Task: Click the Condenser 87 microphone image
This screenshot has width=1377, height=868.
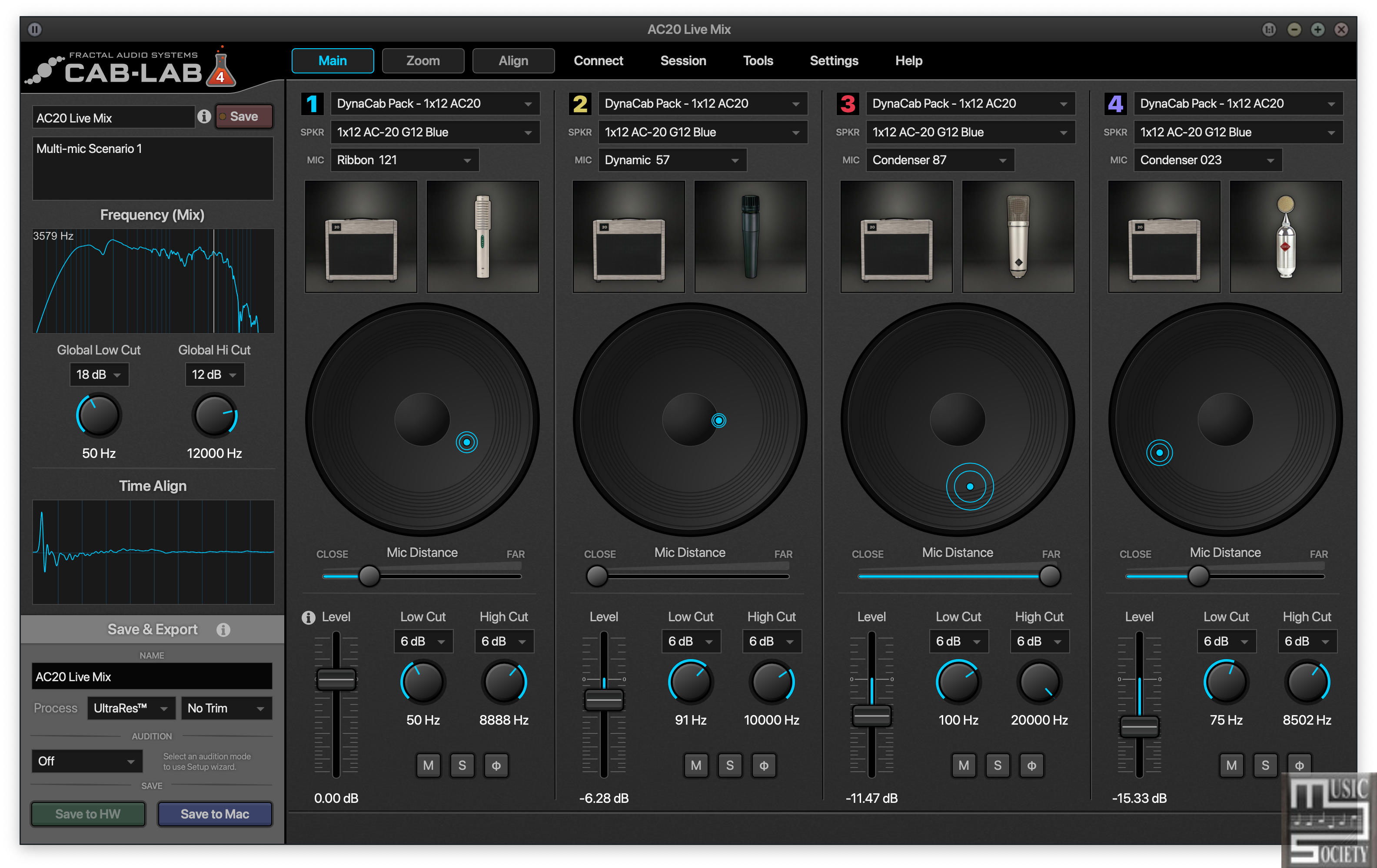Action: pyautogui.click(x=1018, y=237)
